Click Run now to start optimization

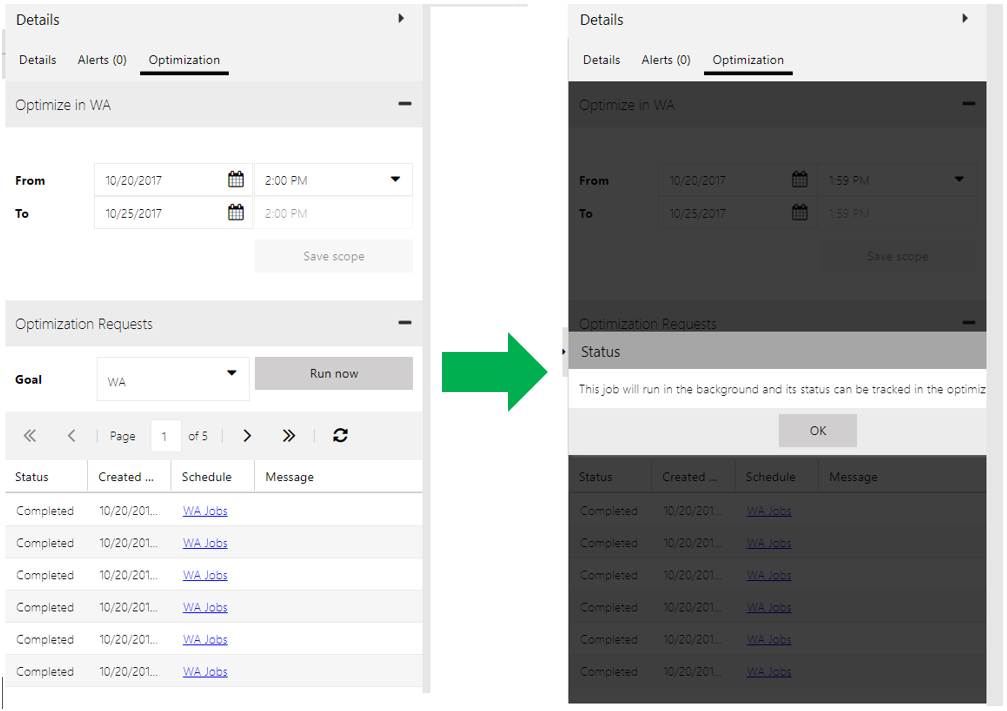pyautogui.click(x=333, y=374)
